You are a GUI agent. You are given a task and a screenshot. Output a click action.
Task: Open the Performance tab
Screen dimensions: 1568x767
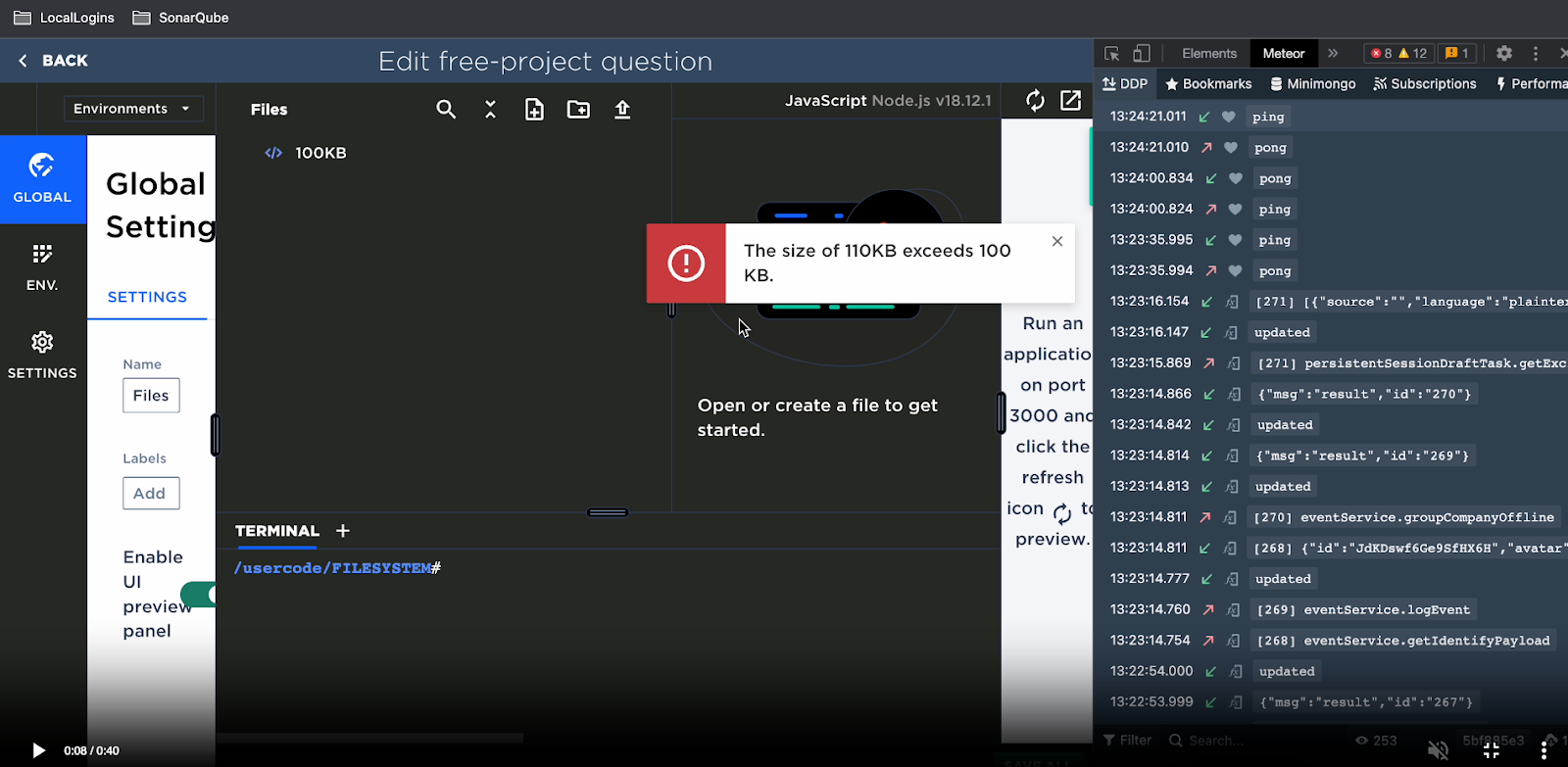click(1531, 84)
